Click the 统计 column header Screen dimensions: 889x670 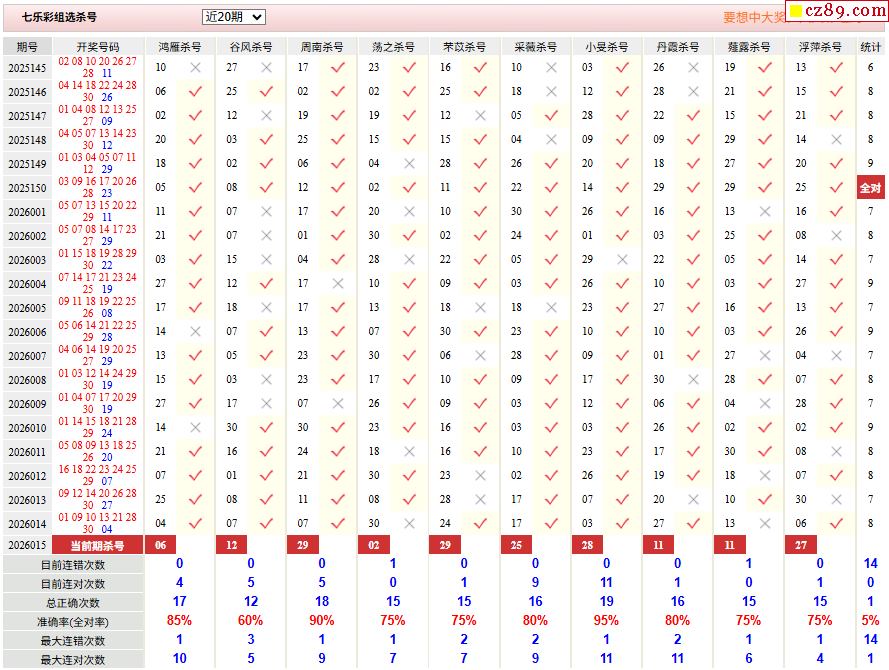(x=870, y=47)
